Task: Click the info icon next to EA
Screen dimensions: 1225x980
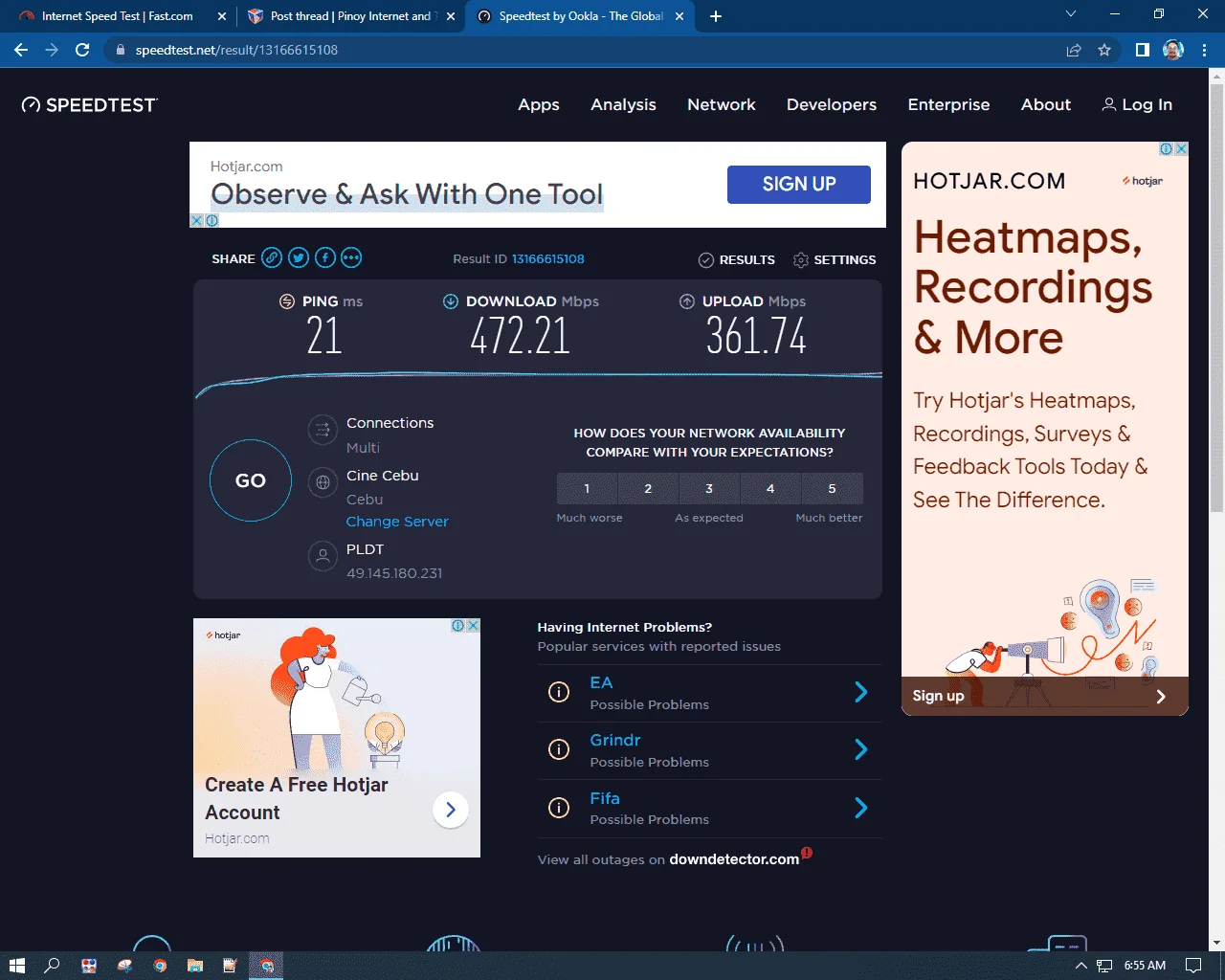Action: click(x=559, y=692)
